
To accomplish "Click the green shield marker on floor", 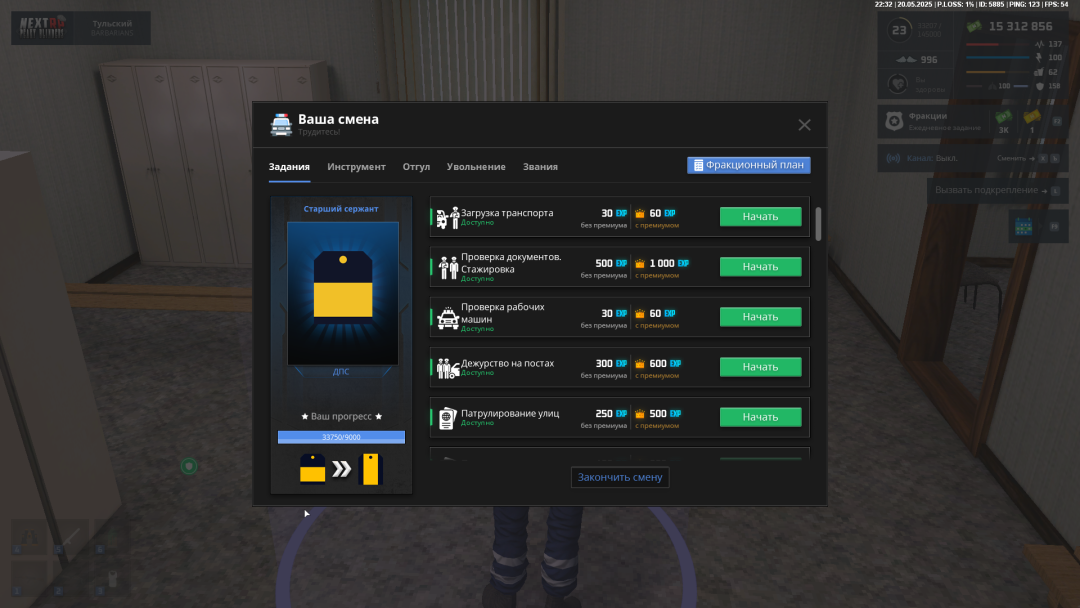I will pos(189,467).
